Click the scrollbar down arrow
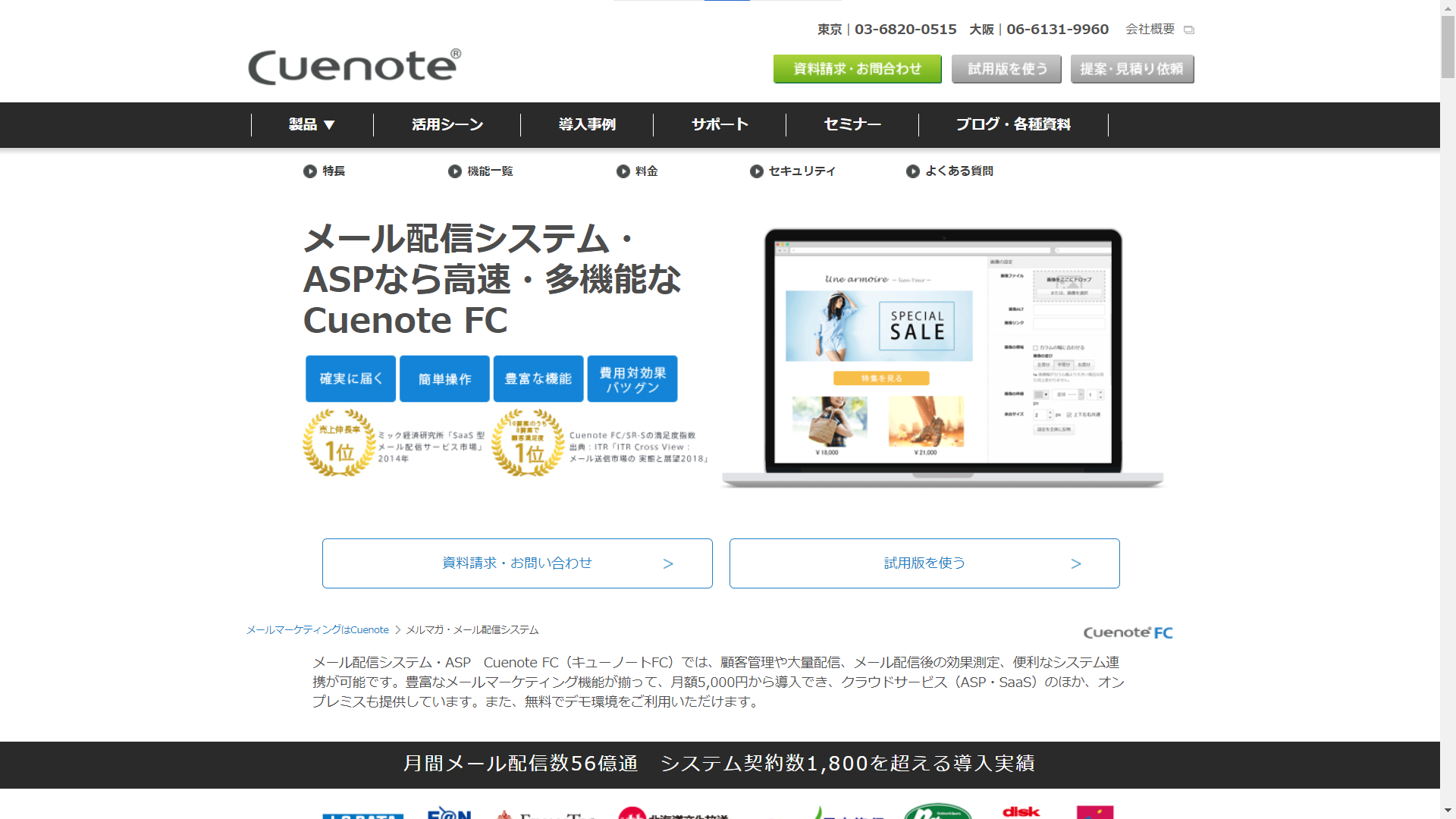Viewport: 1456px width, 819px height. [1448, 811]
